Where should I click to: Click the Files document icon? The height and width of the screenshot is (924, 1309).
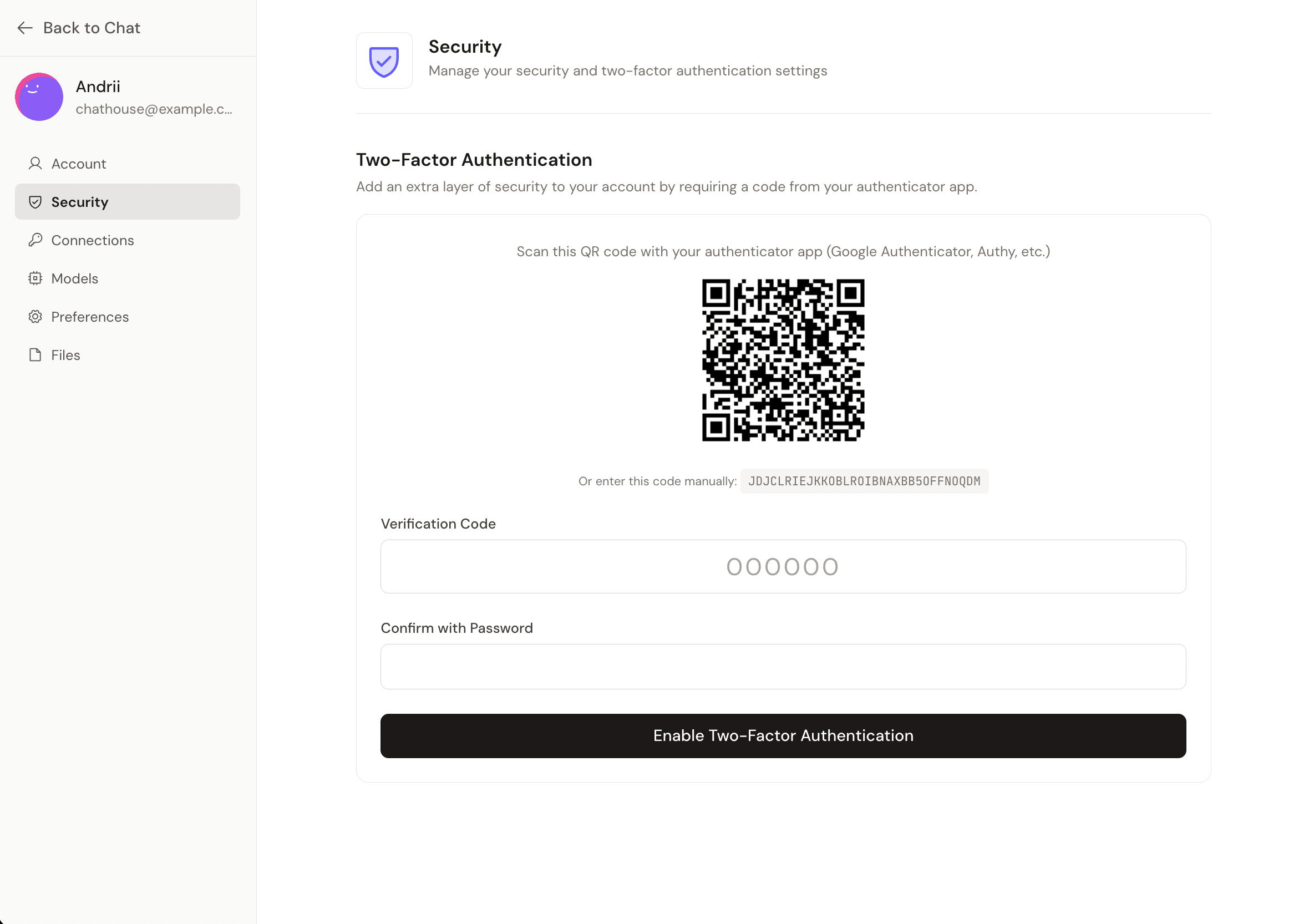35,354
